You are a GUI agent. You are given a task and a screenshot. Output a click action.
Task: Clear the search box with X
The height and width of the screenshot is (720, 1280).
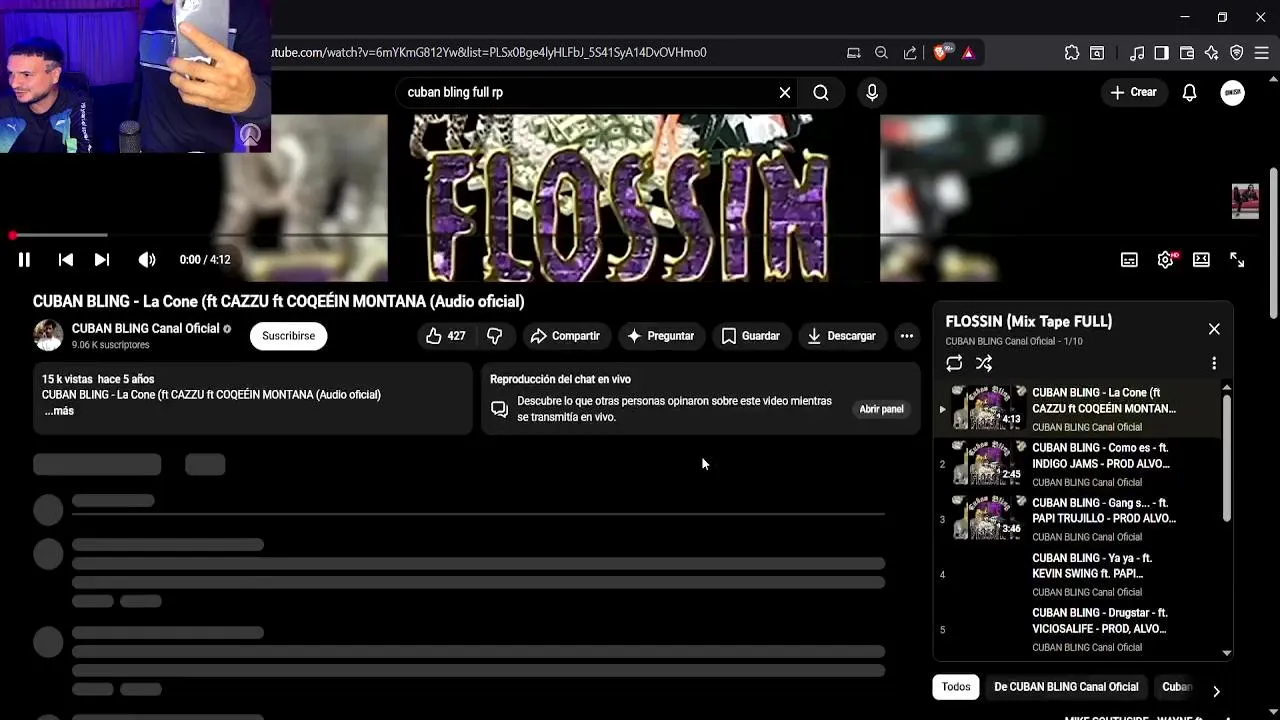(x=785, y=92)
